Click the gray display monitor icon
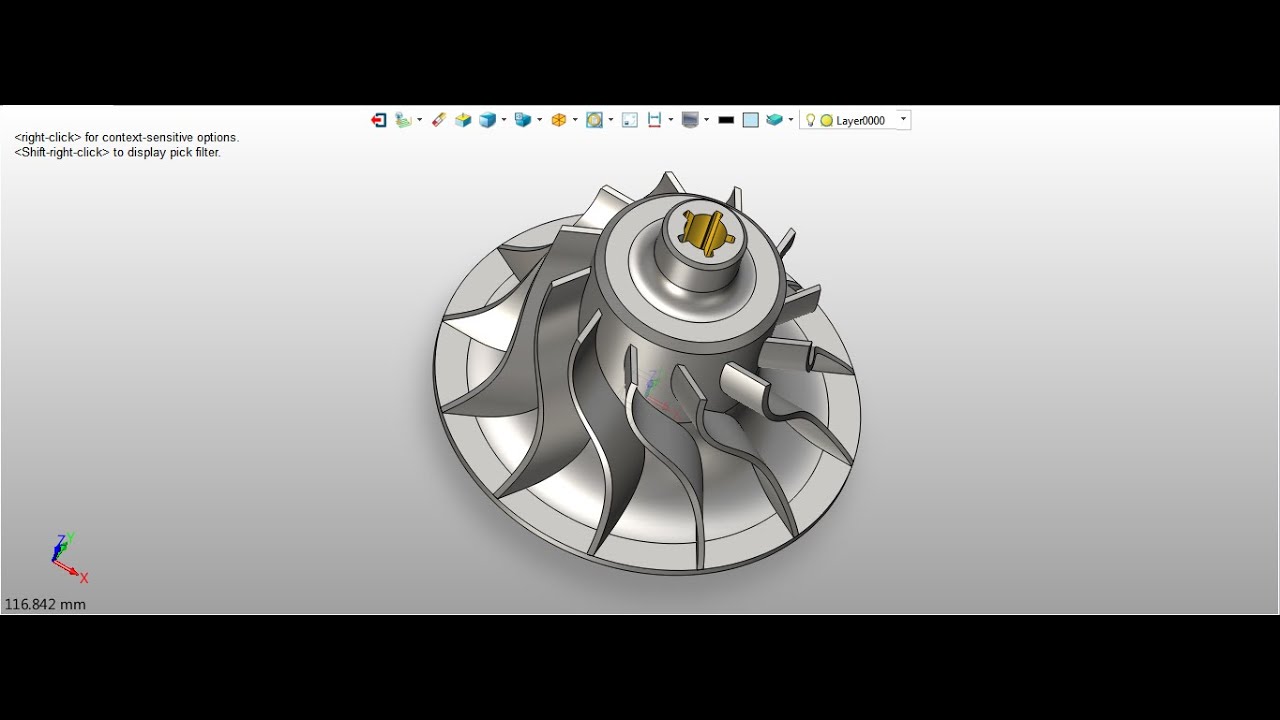The image size is (1280, 720). click(x=689, y=120)
